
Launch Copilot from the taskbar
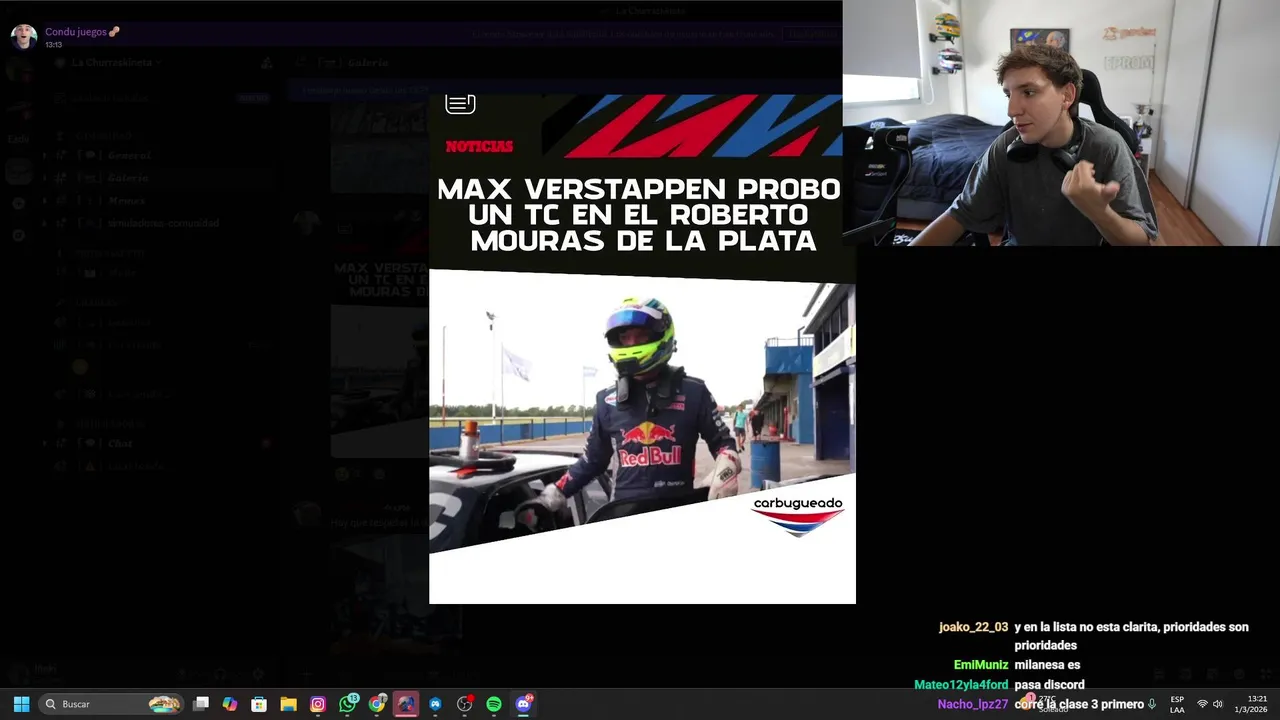coord(230,704)
